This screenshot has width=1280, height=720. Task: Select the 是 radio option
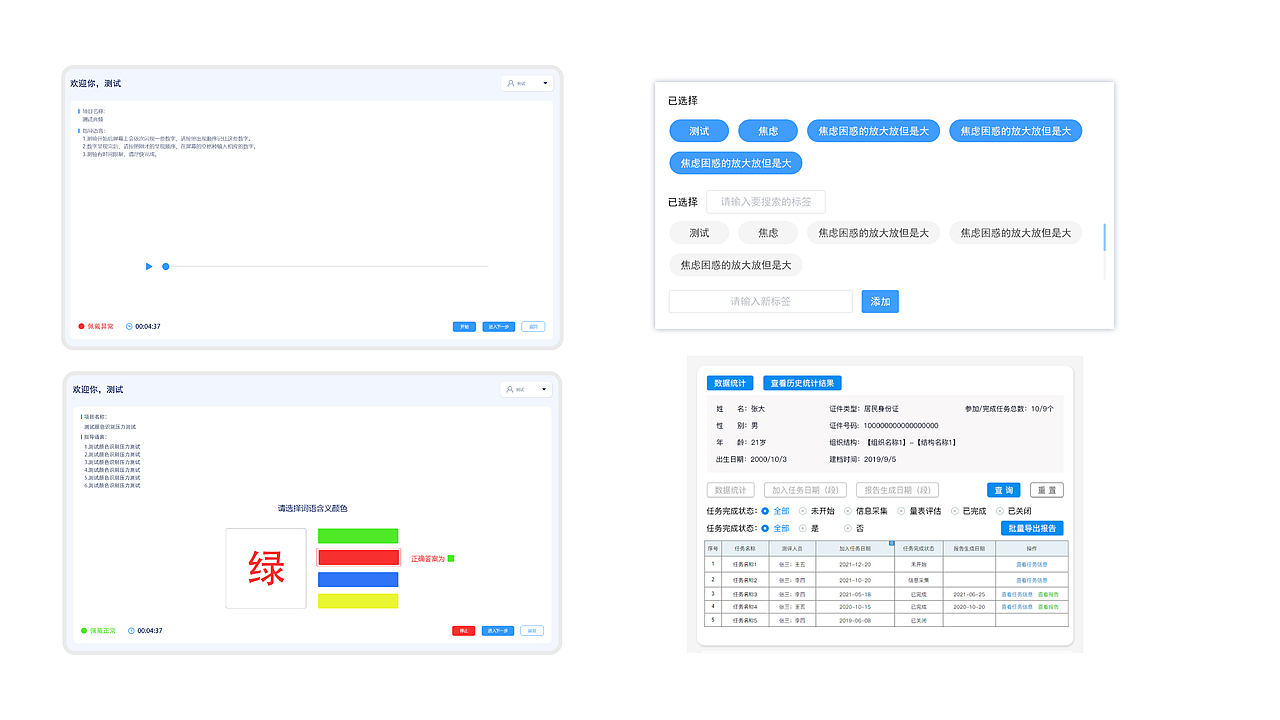click(x=803, y=528)
